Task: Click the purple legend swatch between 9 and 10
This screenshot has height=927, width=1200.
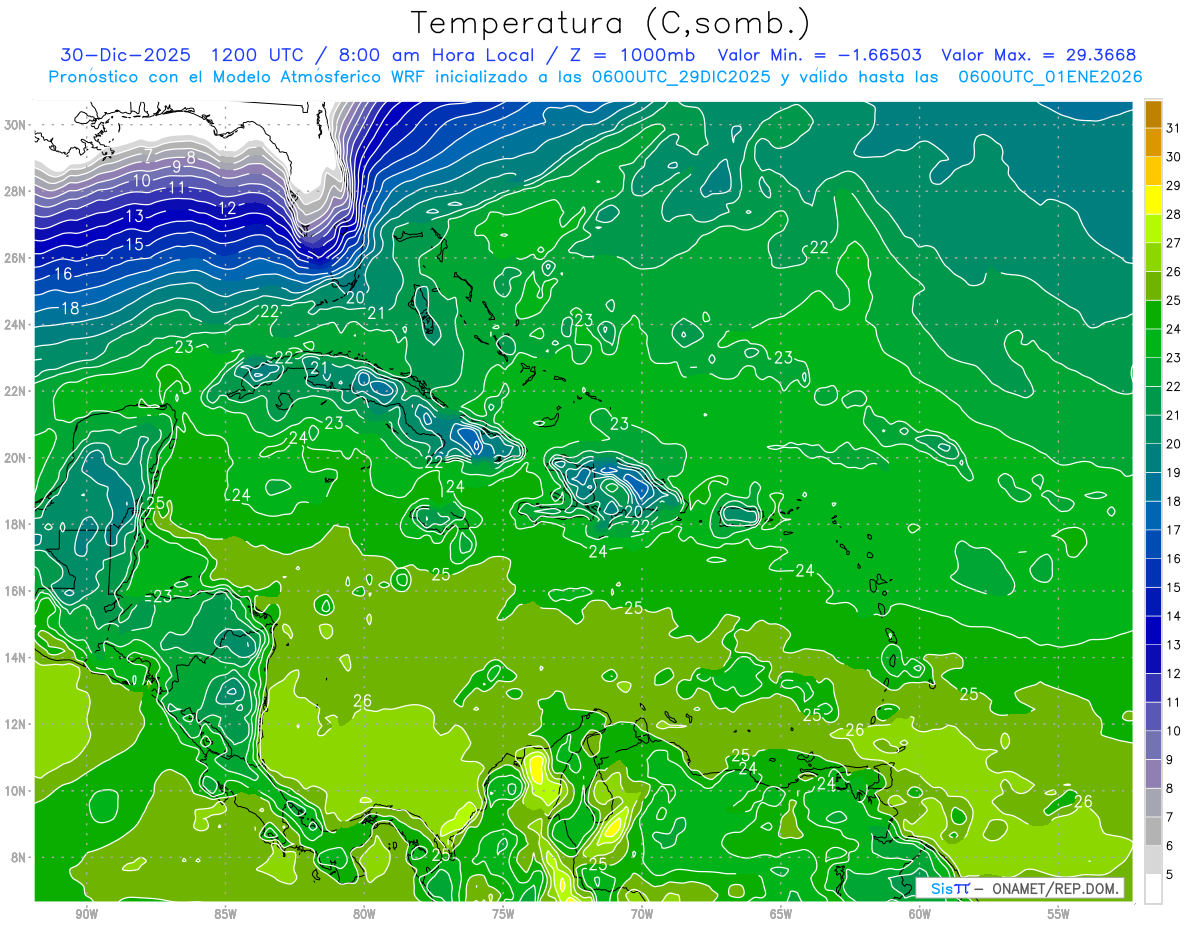Action: (1153, 745)
